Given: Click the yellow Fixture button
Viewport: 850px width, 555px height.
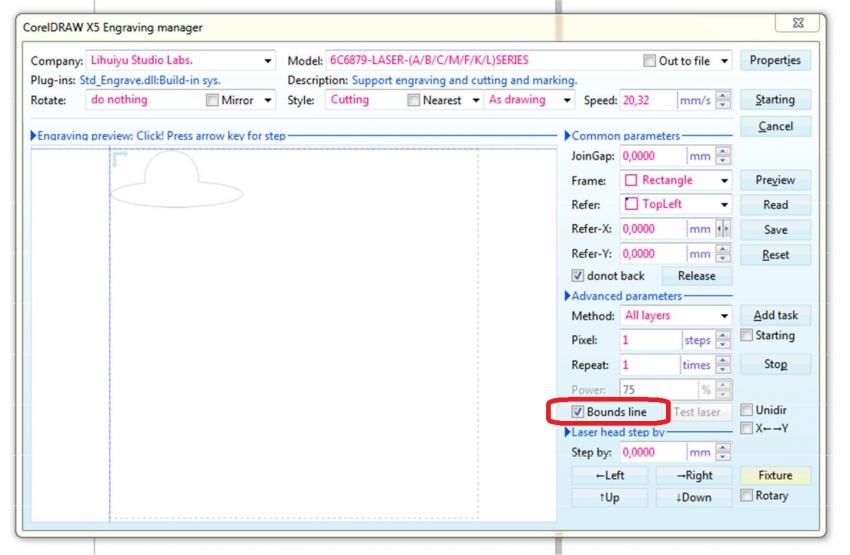Looking at the screenshot, I should click(x=775, y=476).
